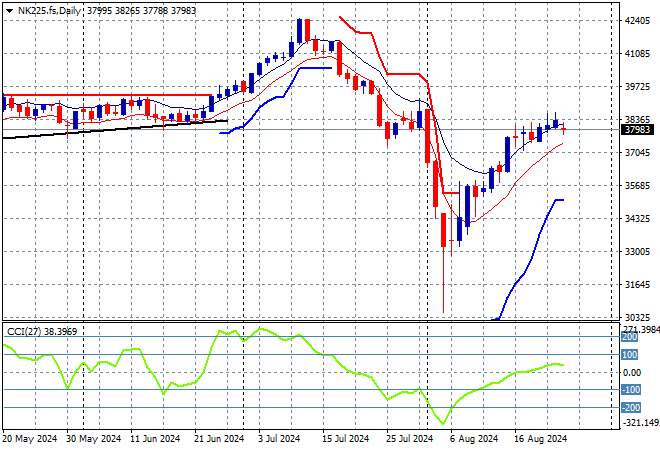Screen dimensions: 660x450
Task: Click the 20 May 2024 date label
Action: (x=27, y=438)
